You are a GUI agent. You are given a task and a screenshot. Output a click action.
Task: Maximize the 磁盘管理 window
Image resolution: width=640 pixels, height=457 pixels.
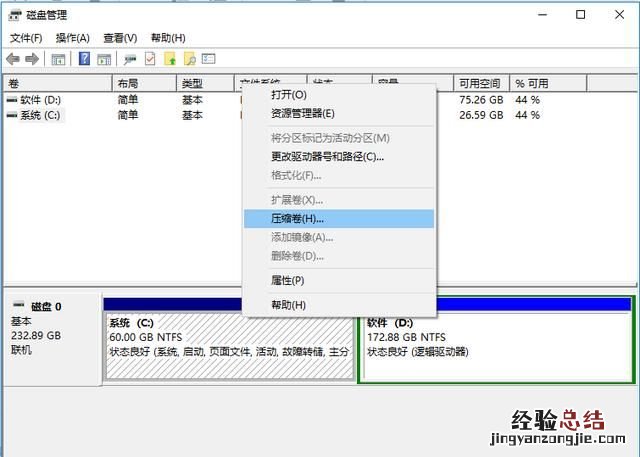[580, 15]
